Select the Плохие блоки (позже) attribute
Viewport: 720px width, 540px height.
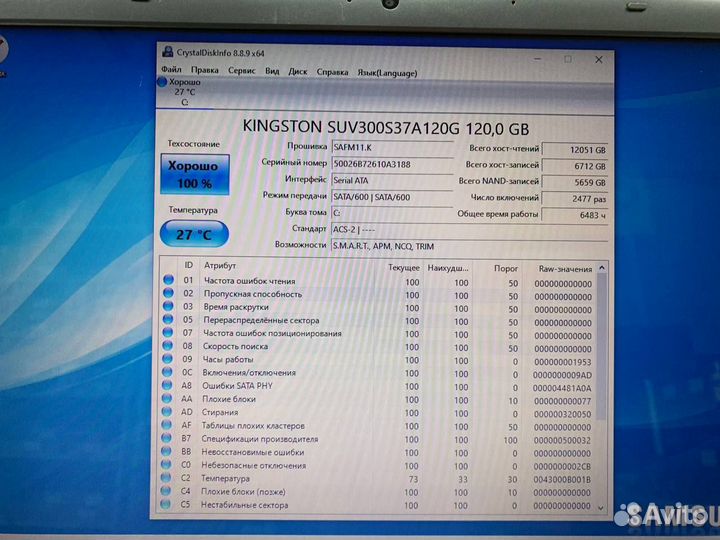point(378,492)
